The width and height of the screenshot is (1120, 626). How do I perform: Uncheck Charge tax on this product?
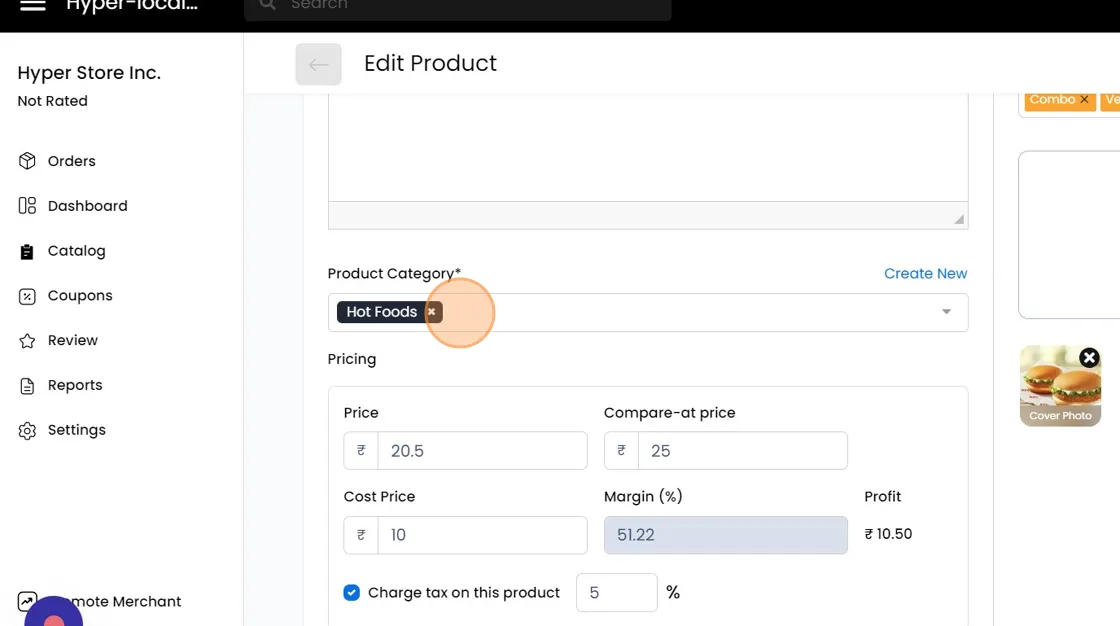(352, 593)
